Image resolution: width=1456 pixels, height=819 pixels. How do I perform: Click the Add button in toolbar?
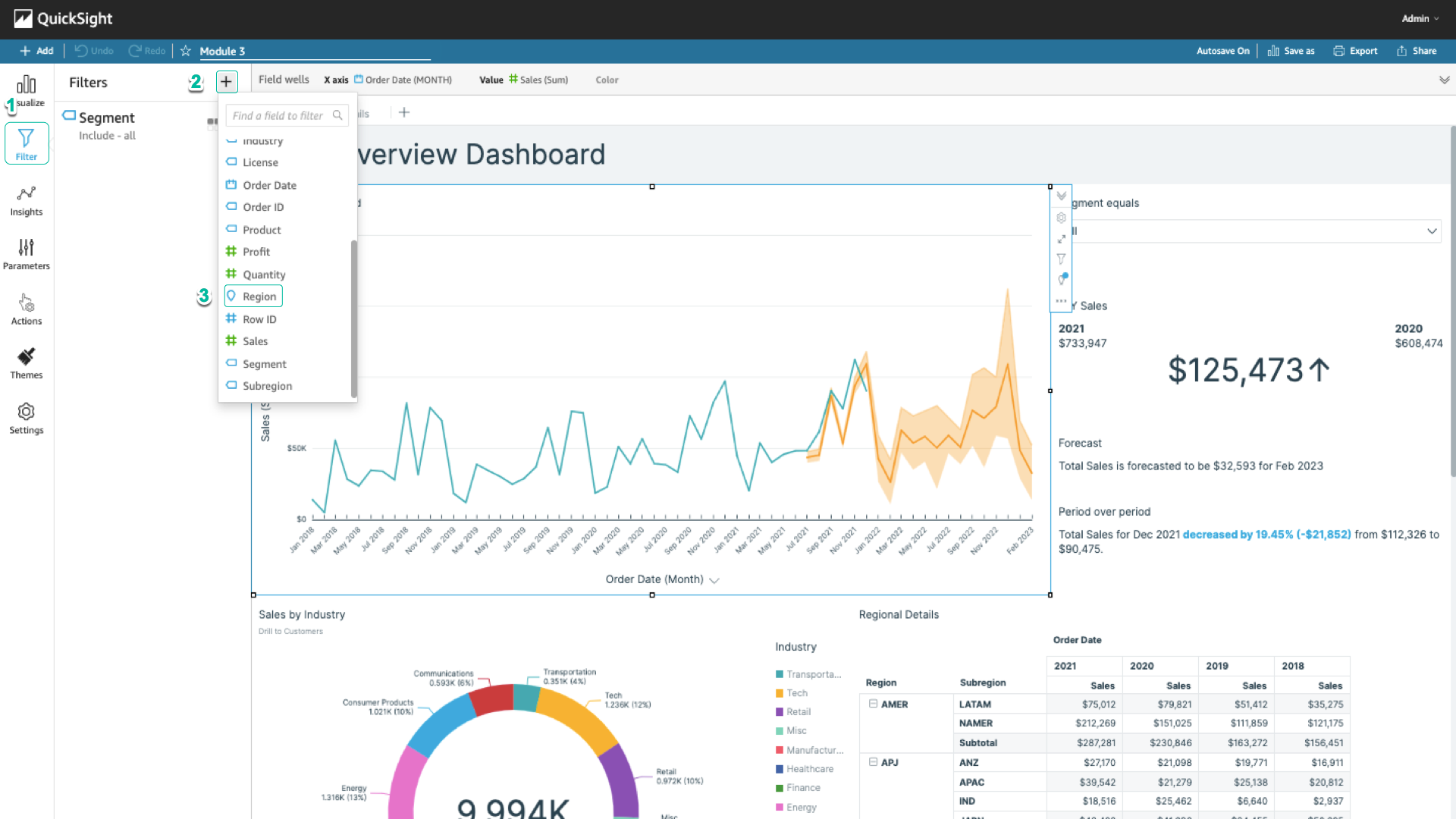pyautogui.click(x=36, y=51)
